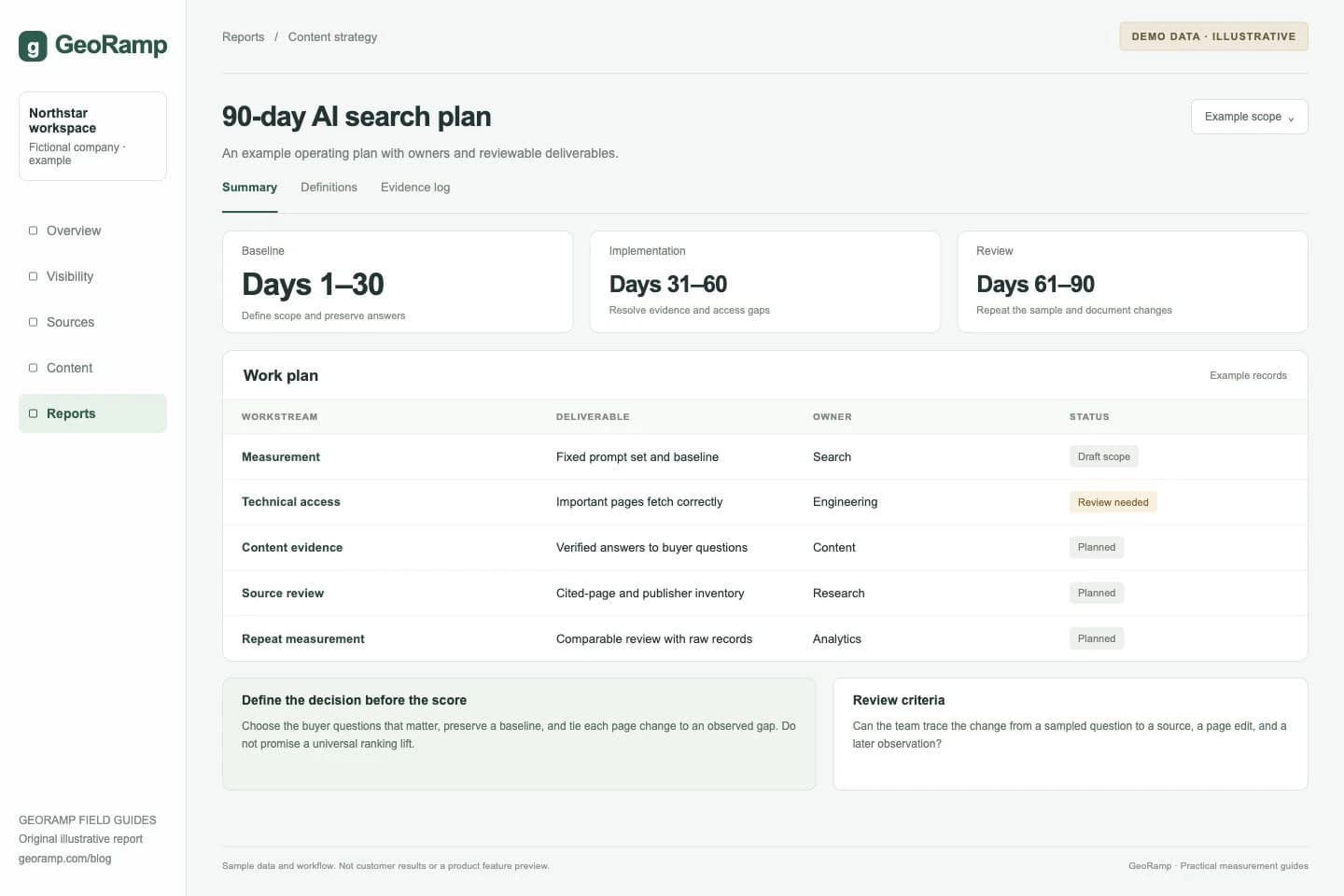
Task: Click the Northstar workspace card
Action: tap(92, 136)
